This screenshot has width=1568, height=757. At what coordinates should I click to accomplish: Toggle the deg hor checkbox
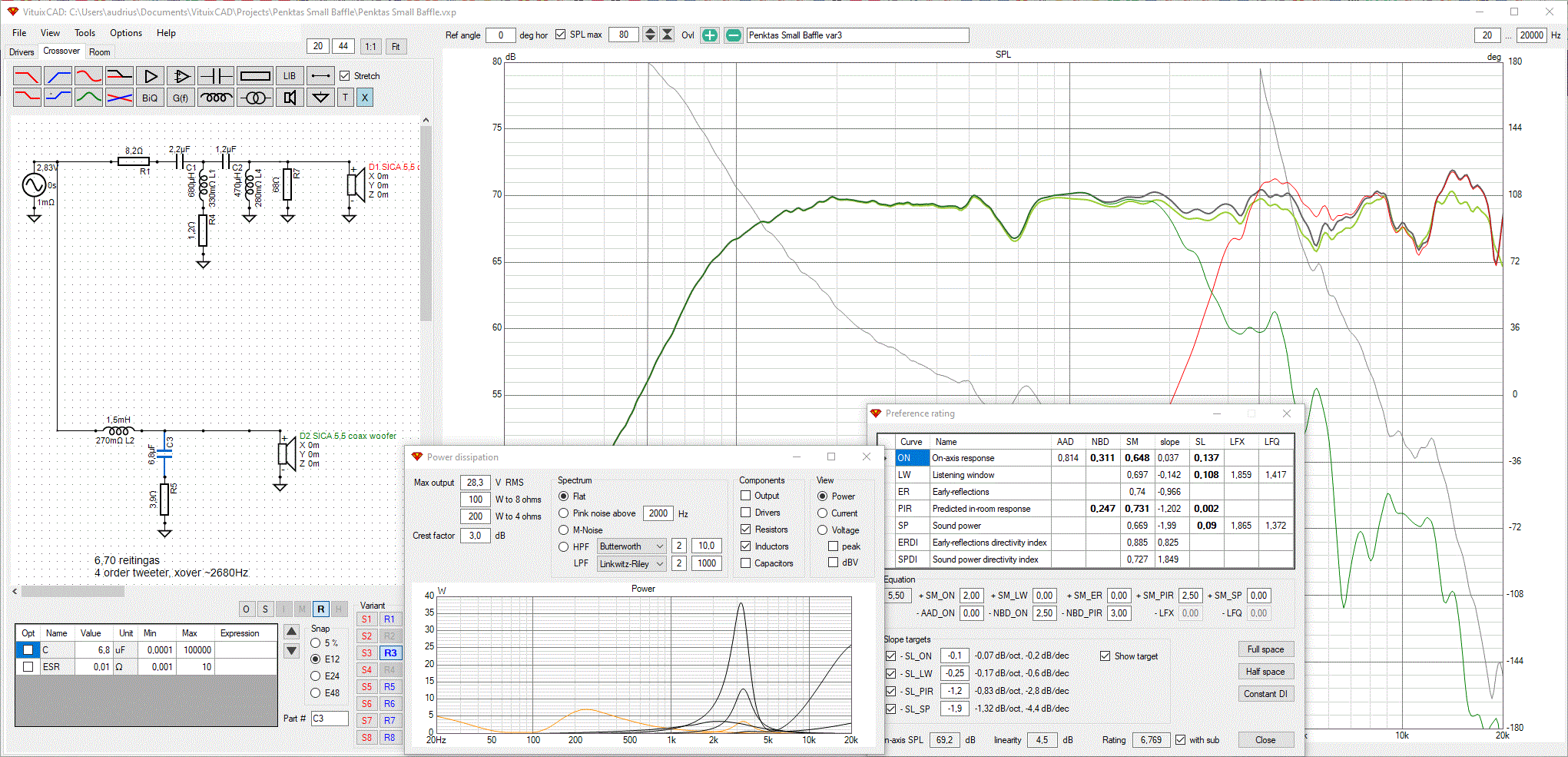pyautogui.click(x=560, y=35)
